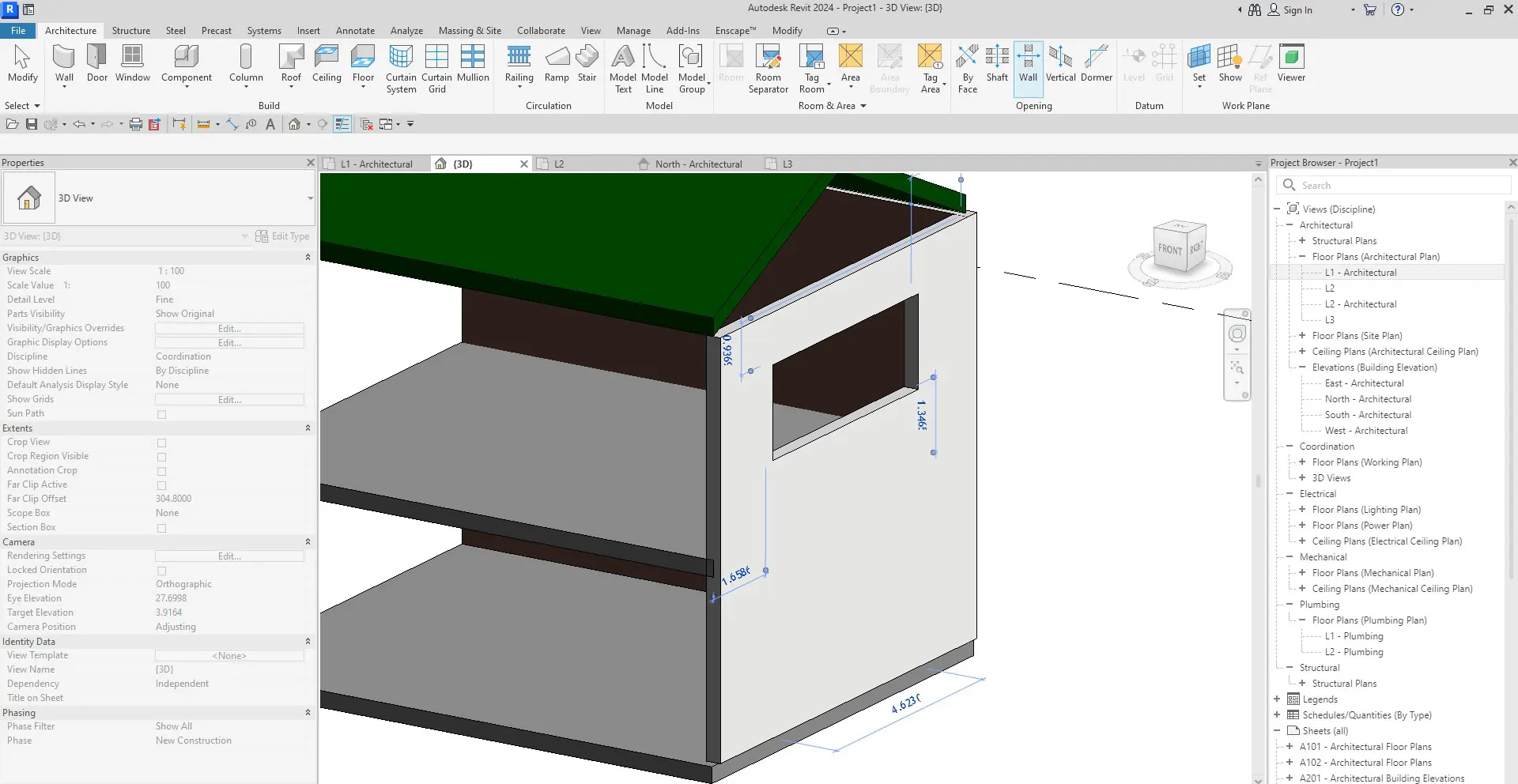Pick the Column tool

(x=246, y=63)
